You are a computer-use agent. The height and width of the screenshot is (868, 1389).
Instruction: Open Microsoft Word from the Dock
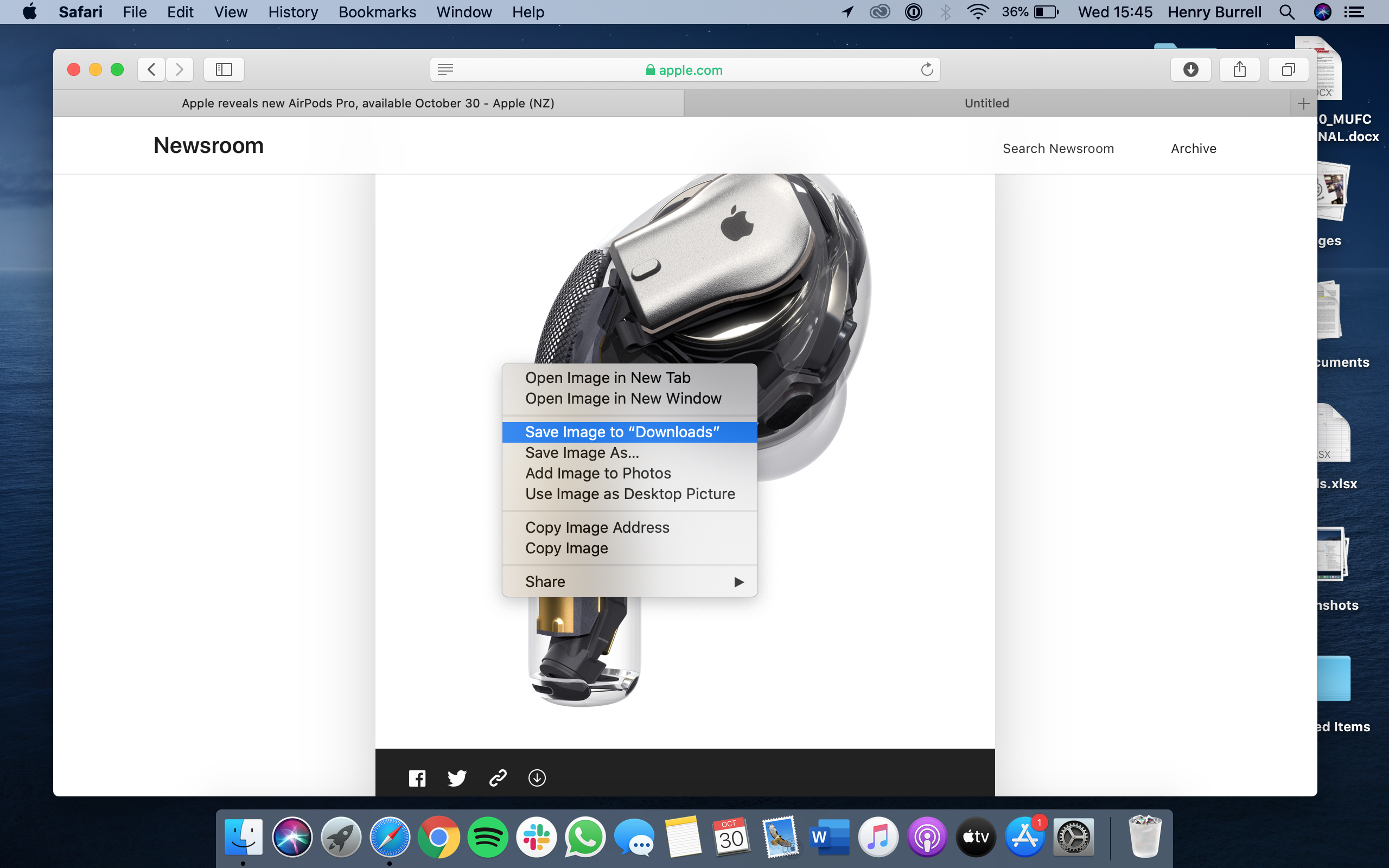[829, 837]
